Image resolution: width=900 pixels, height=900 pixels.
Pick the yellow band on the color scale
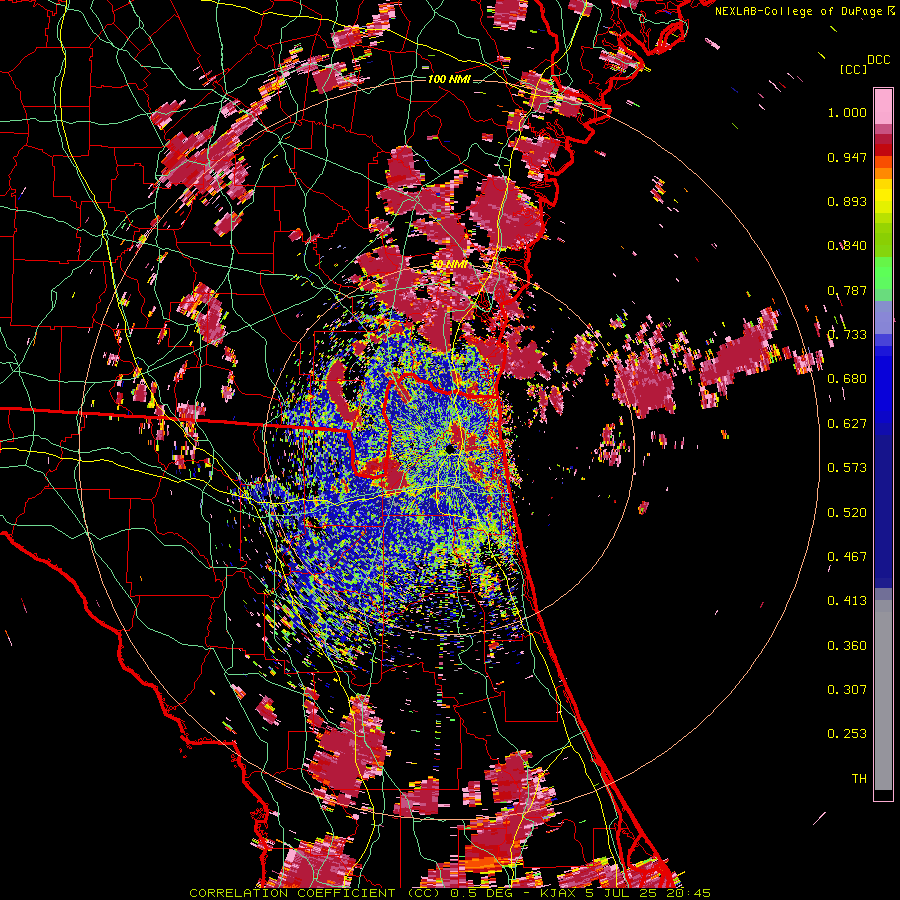coord(883,196)
